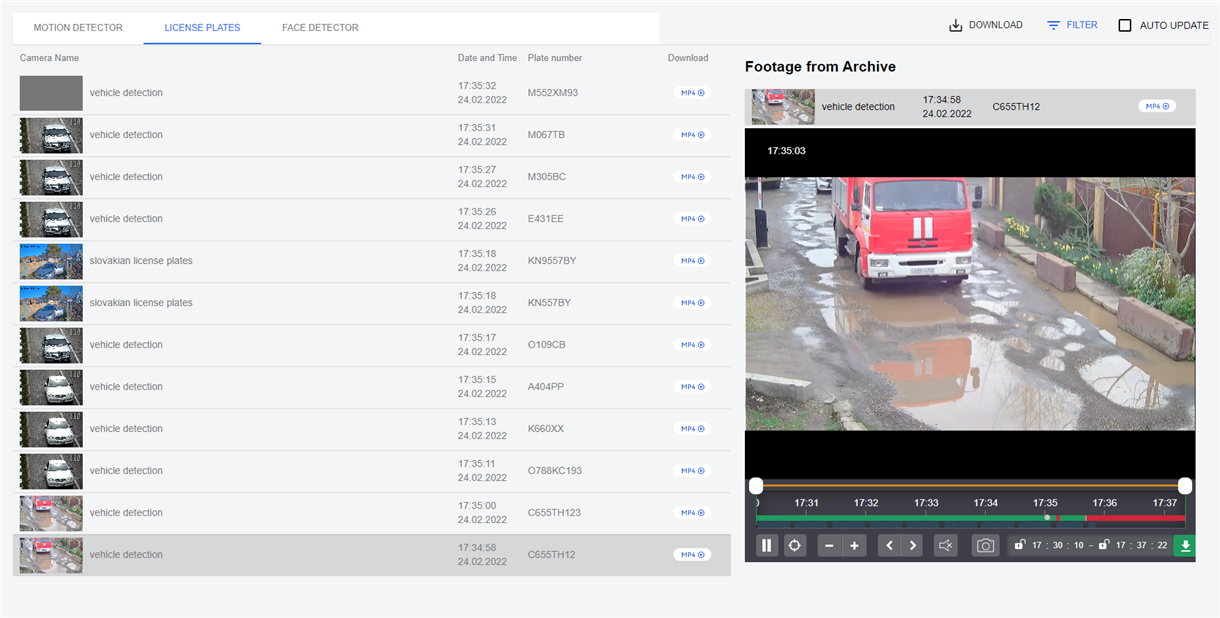The image size is (1220, 618).
Task: Download MP4 for plate M552XM93
Action: pos(692,93)
